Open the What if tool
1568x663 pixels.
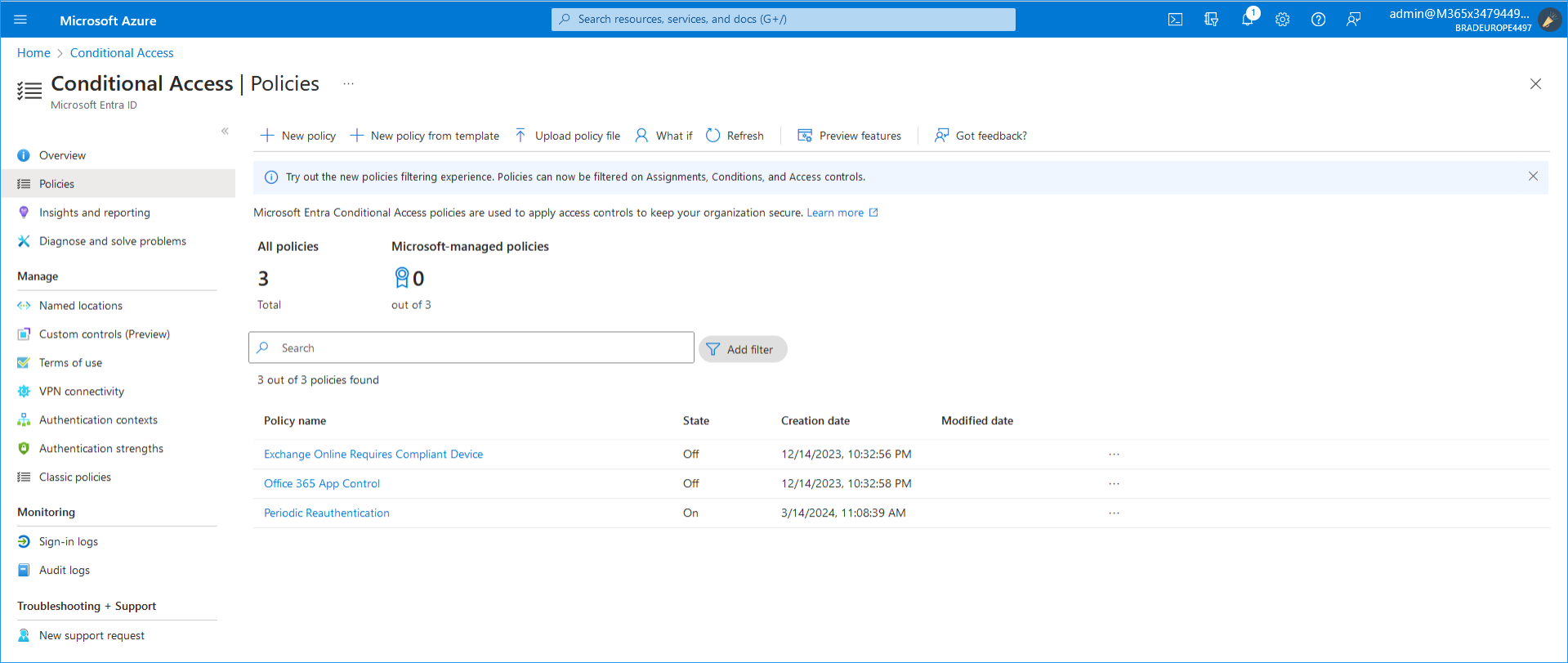click(663, 136)
